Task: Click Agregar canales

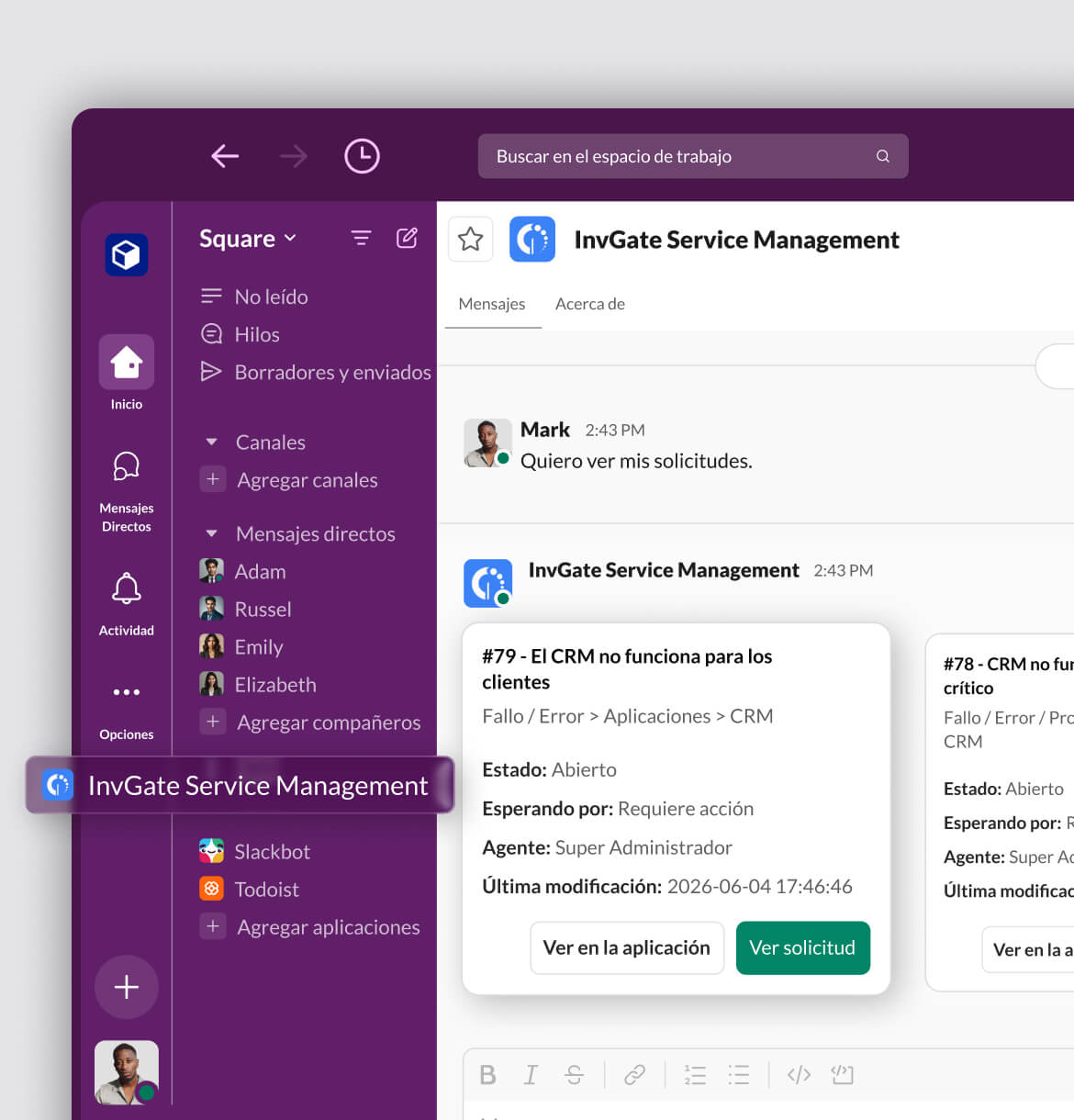Action: [x=289, y=479]
